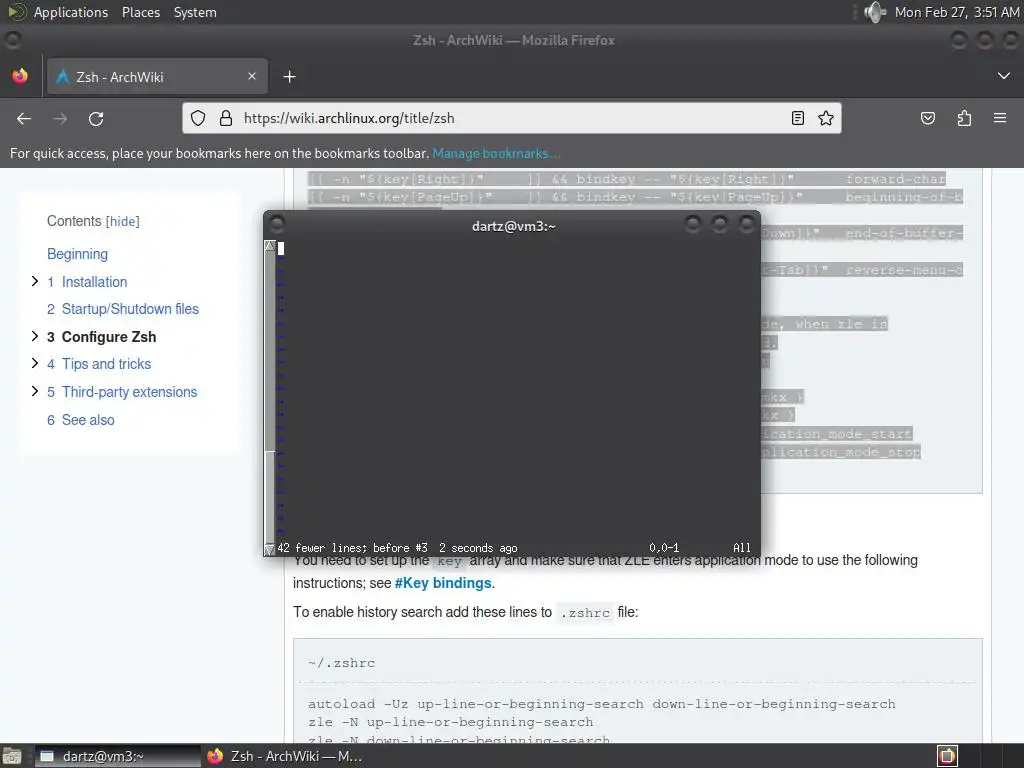Switch to Zsh - ArchWiki taskbar button
Screen dimensions: 1024x768
pyautogui.click(x=285, y=756)
